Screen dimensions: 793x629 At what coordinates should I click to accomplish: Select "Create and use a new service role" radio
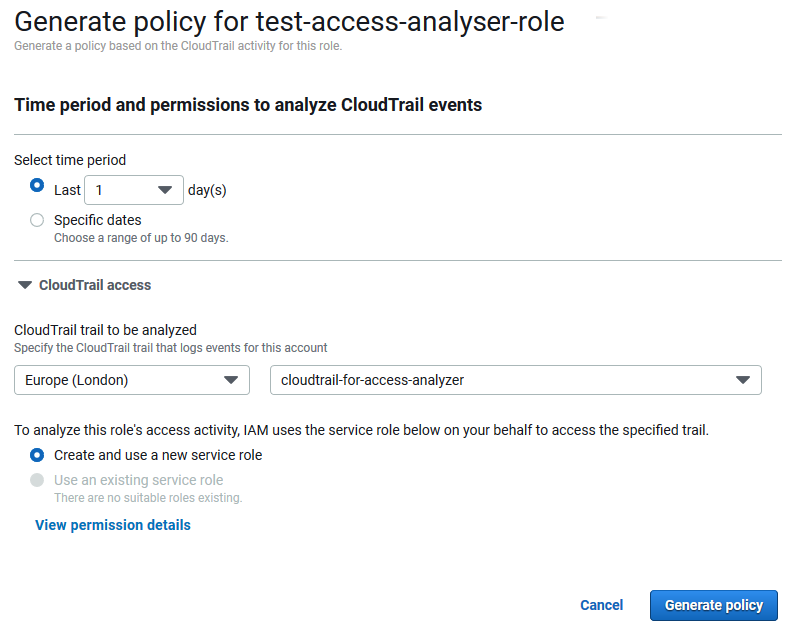[37, 455]
